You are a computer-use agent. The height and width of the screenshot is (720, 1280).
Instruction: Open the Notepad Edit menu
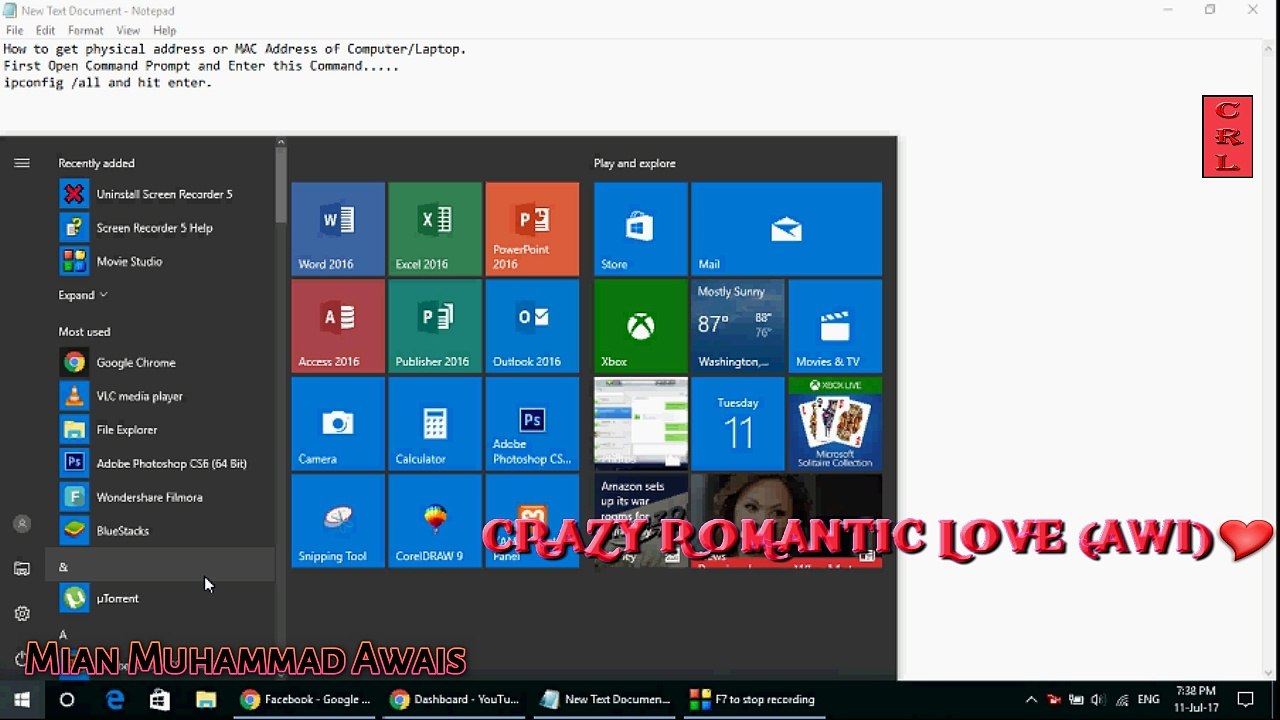point(46,31)
